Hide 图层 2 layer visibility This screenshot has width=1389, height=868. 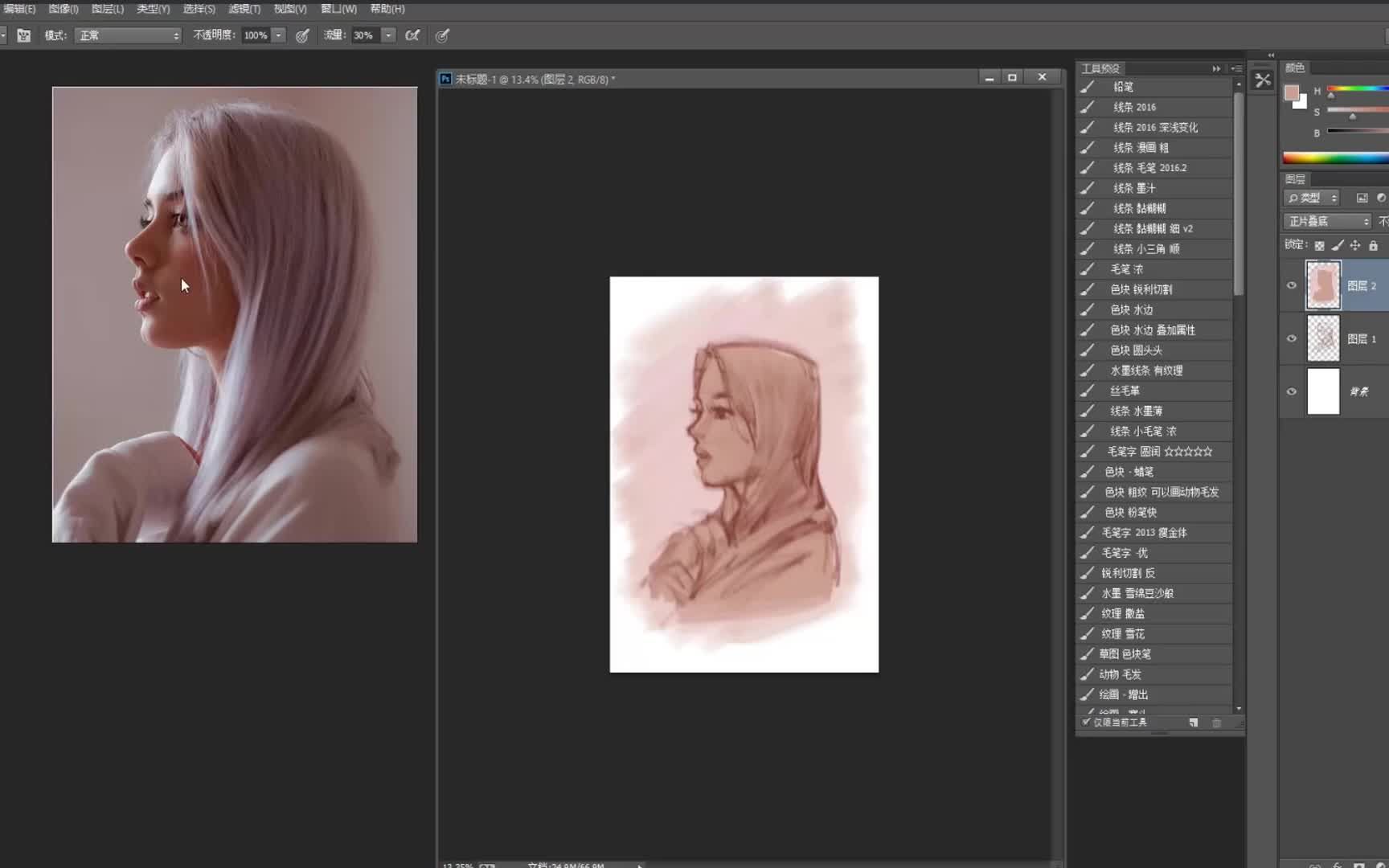pyautogui.click(x=1292, y=285)
